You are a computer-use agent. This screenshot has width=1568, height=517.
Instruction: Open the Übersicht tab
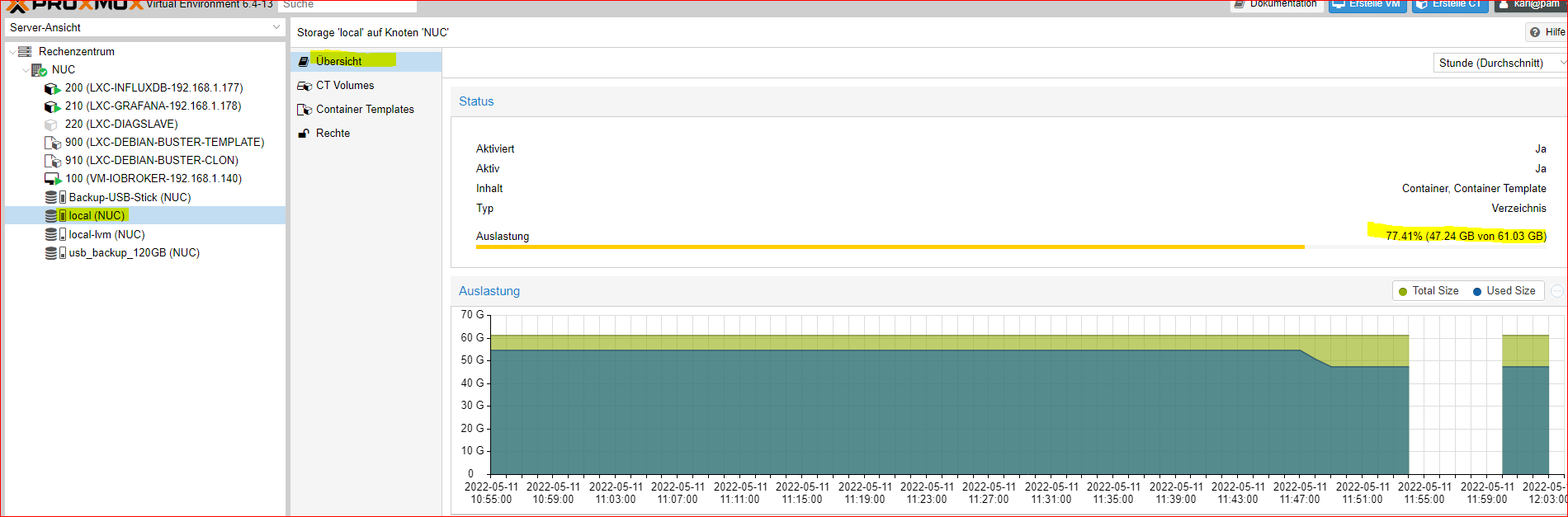(x=366, y=61)
